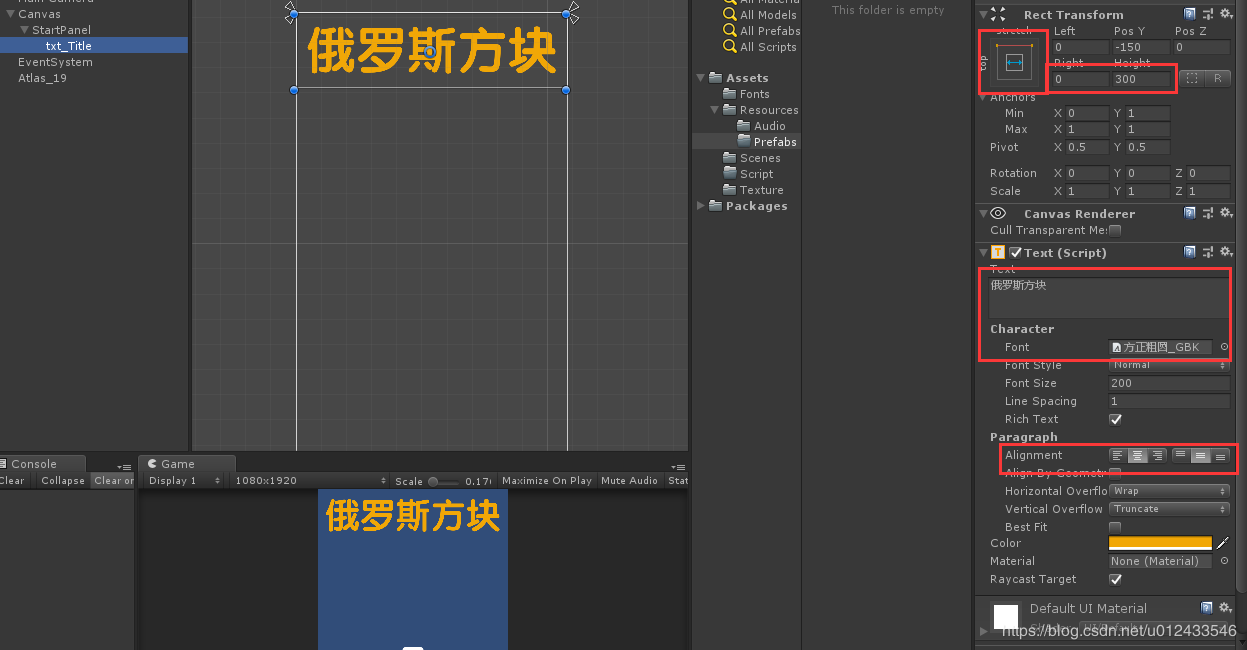The height and width of the screenshot is (650, 1247).
Task: Set horizontal alignment to left
Action: point(1118,456)
